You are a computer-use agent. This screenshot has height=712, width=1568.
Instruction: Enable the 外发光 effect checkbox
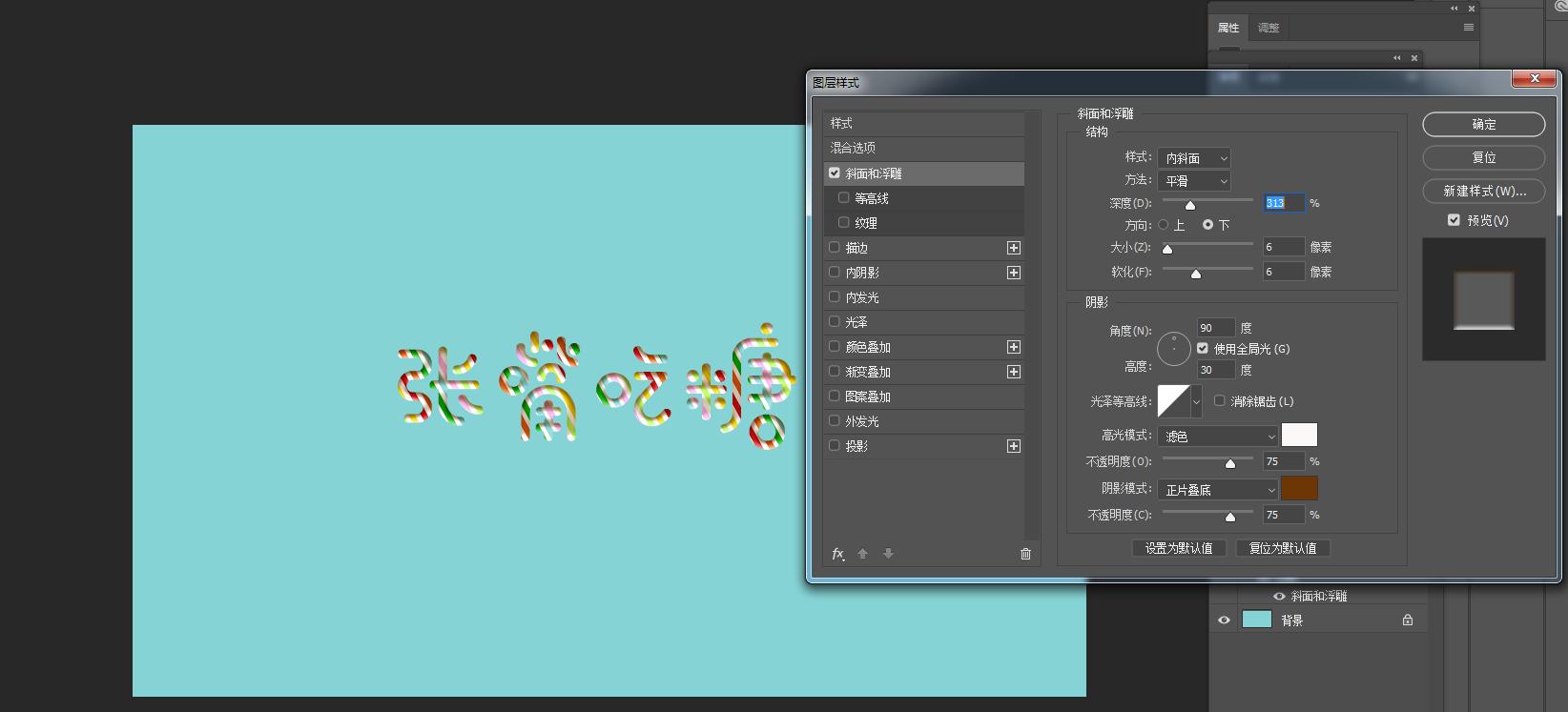tap(835, 421)
